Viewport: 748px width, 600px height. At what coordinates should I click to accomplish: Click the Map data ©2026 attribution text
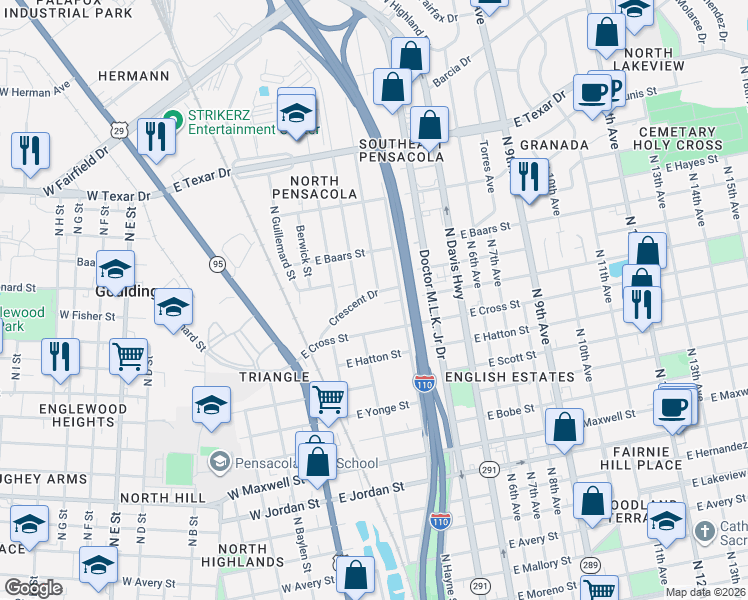pyautogui.click(x=706, y=592)
